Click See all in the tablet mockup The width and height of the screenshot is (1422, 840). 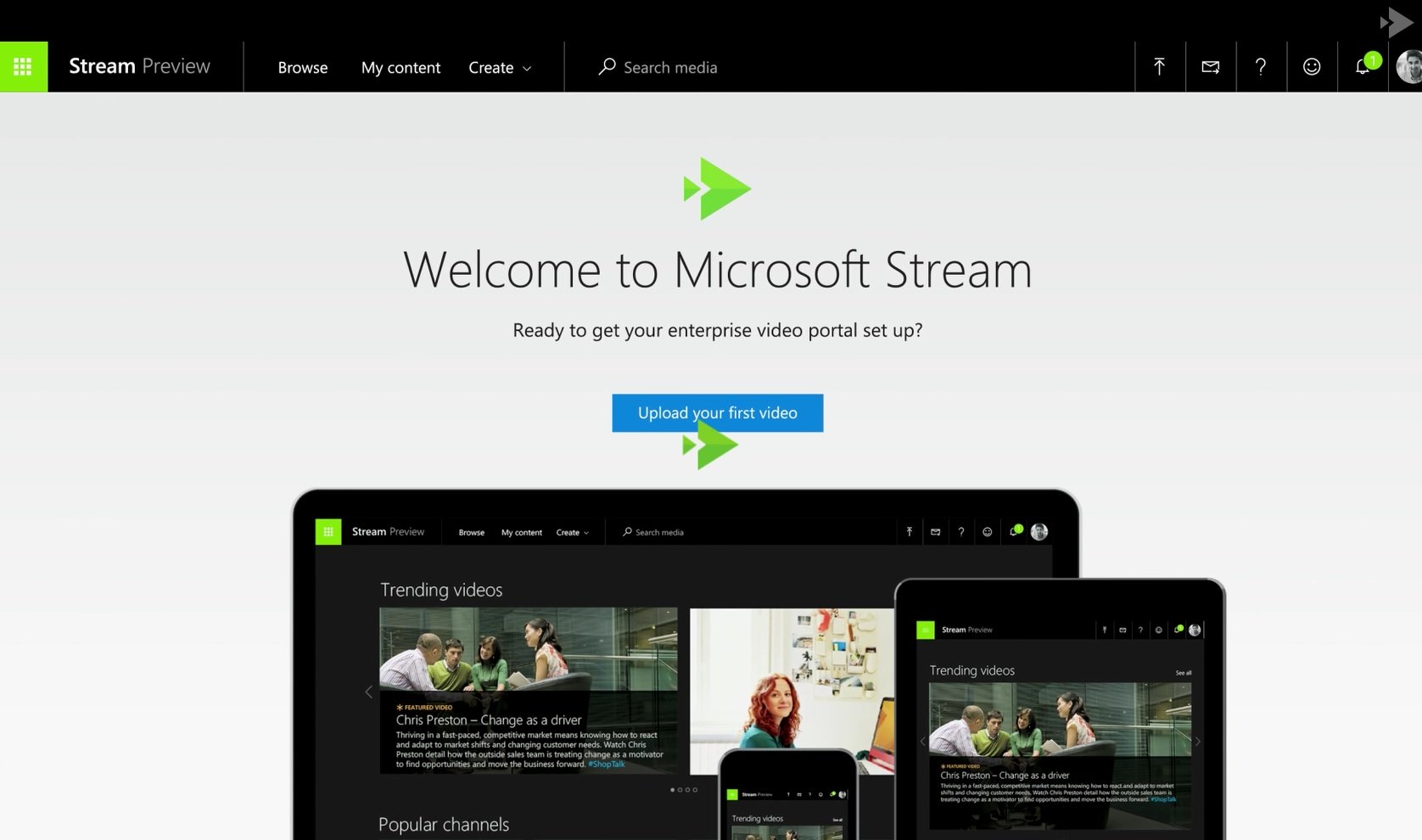pos(1183,673)
